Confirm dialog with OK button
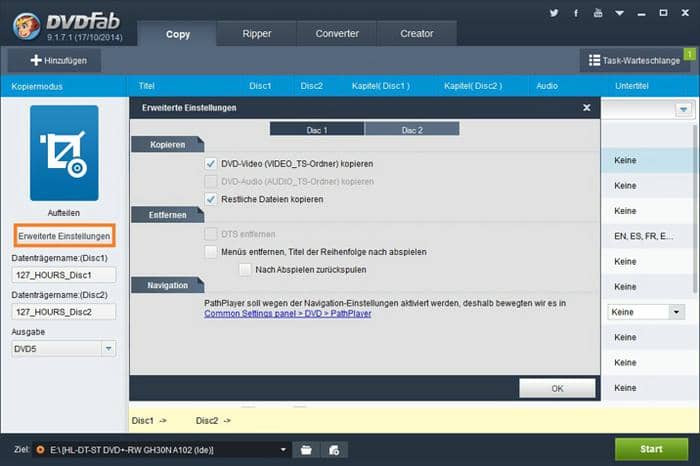Viewport: 700px width, 466px height. click(x=557, y=388)
